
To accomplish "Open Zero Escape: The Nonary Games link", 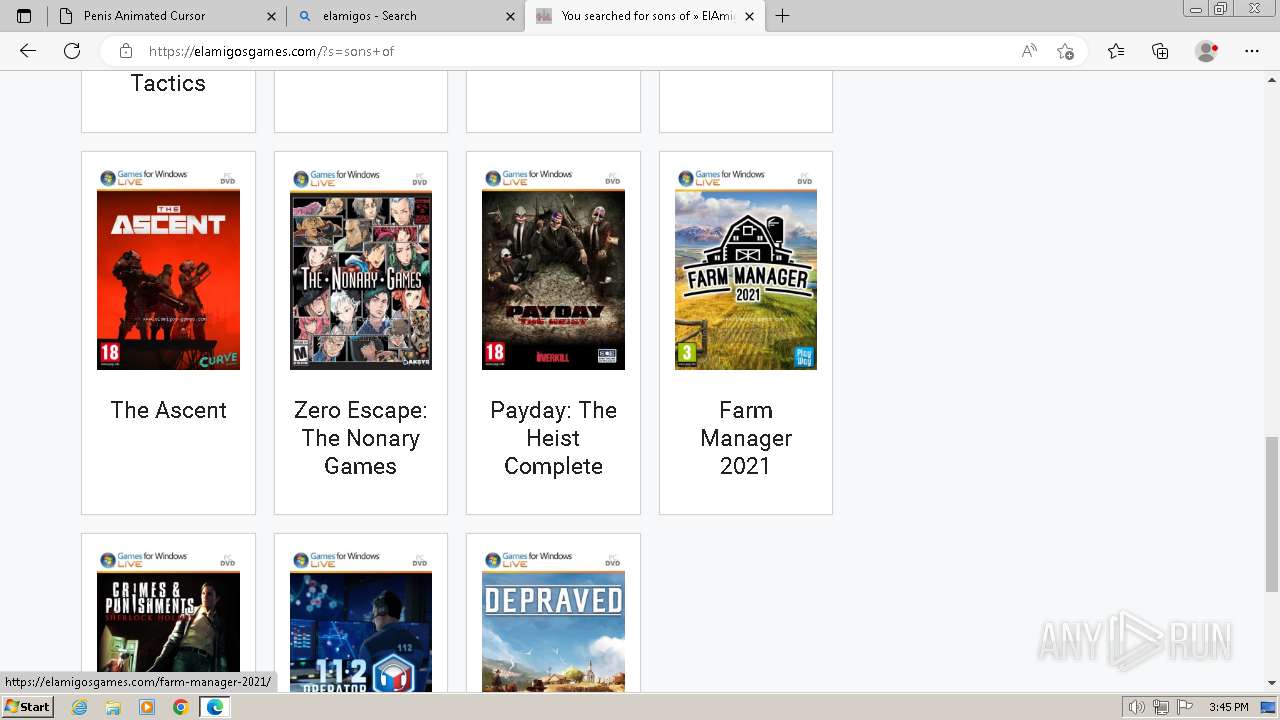I will (x=361, y=438).
